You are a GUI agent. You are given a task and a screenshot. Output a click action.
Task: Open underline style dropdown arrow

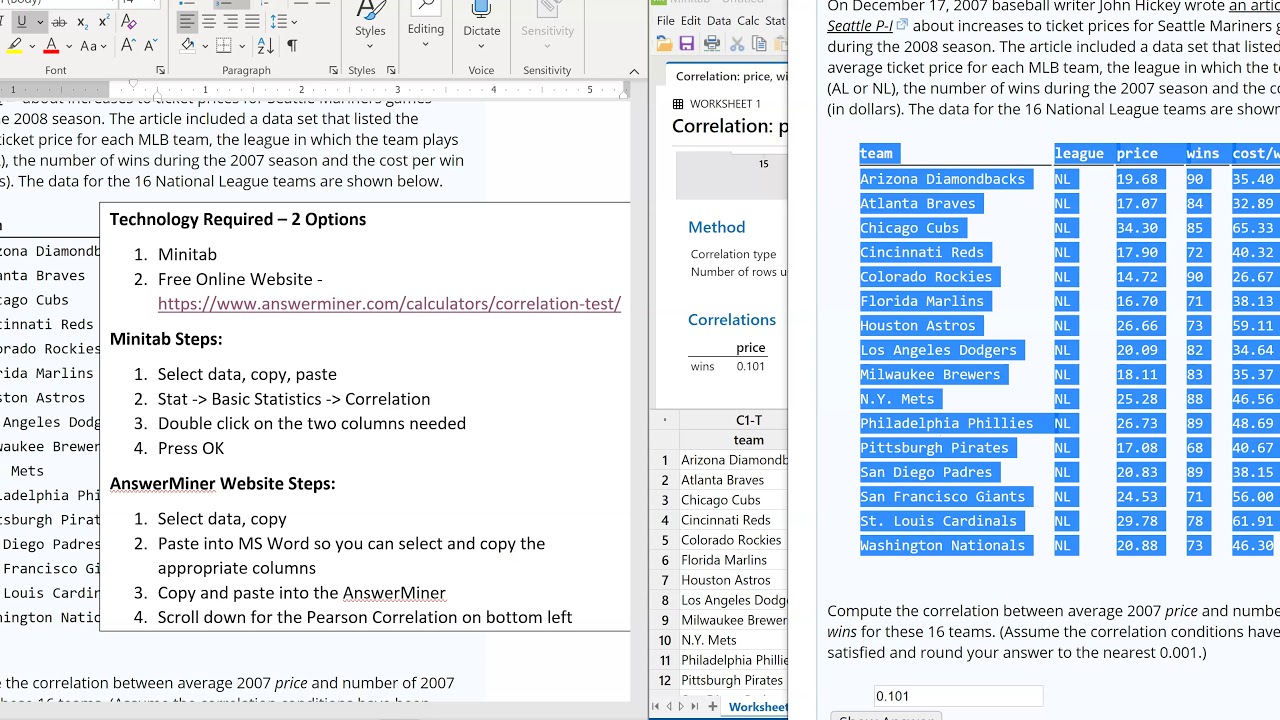point(39,21)
